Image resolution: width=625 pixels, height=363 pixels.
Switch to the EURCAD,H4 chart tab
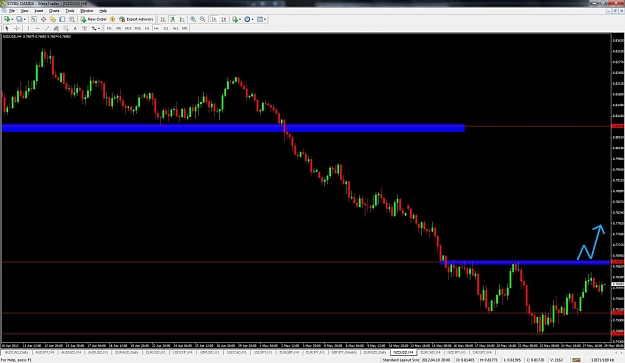430,353
